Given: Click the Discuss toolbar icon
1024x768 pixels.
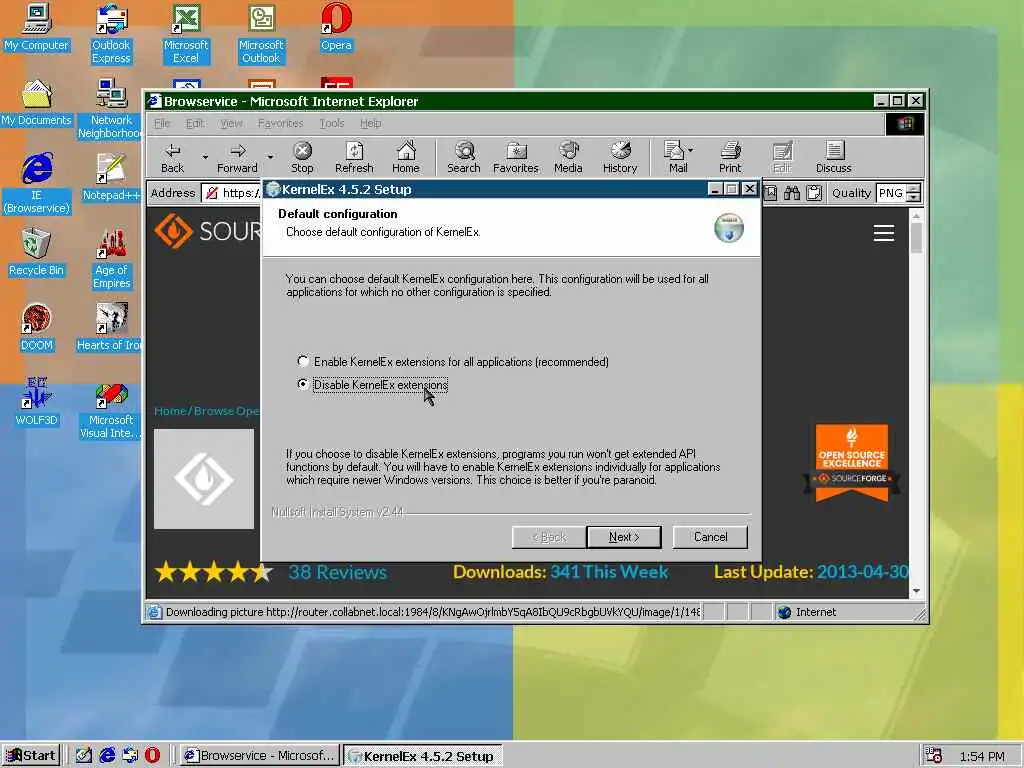Looking at the screenshot, I should pyautogui.click(x=833, y=158).
